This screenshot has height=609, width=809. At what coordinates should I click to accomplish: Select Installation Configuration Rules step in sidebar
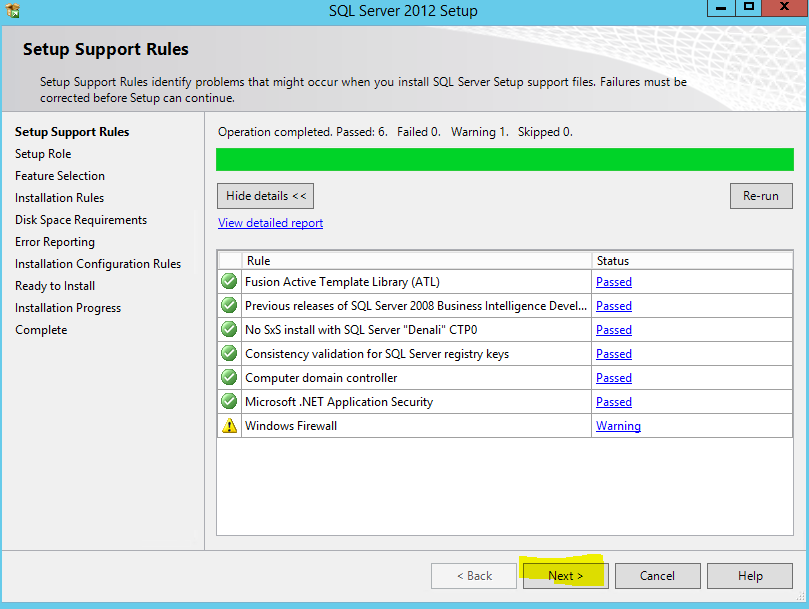(98, 264)
